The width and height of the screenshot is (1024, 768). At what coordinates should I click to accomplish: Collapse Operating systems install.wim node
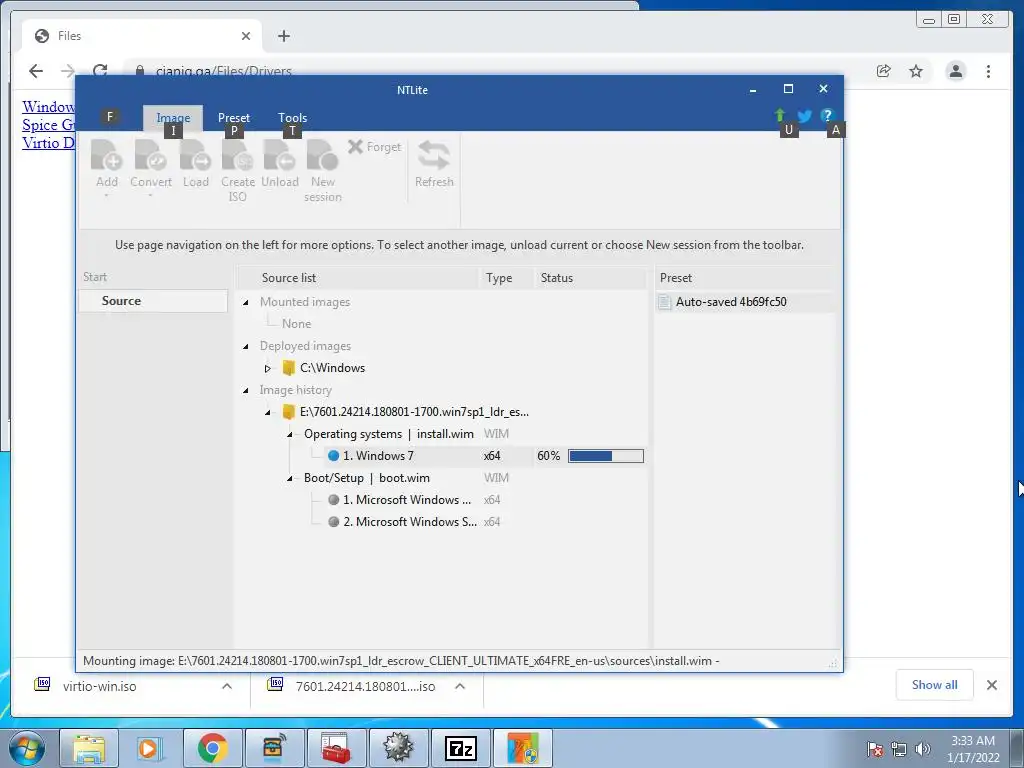[289, 434]
